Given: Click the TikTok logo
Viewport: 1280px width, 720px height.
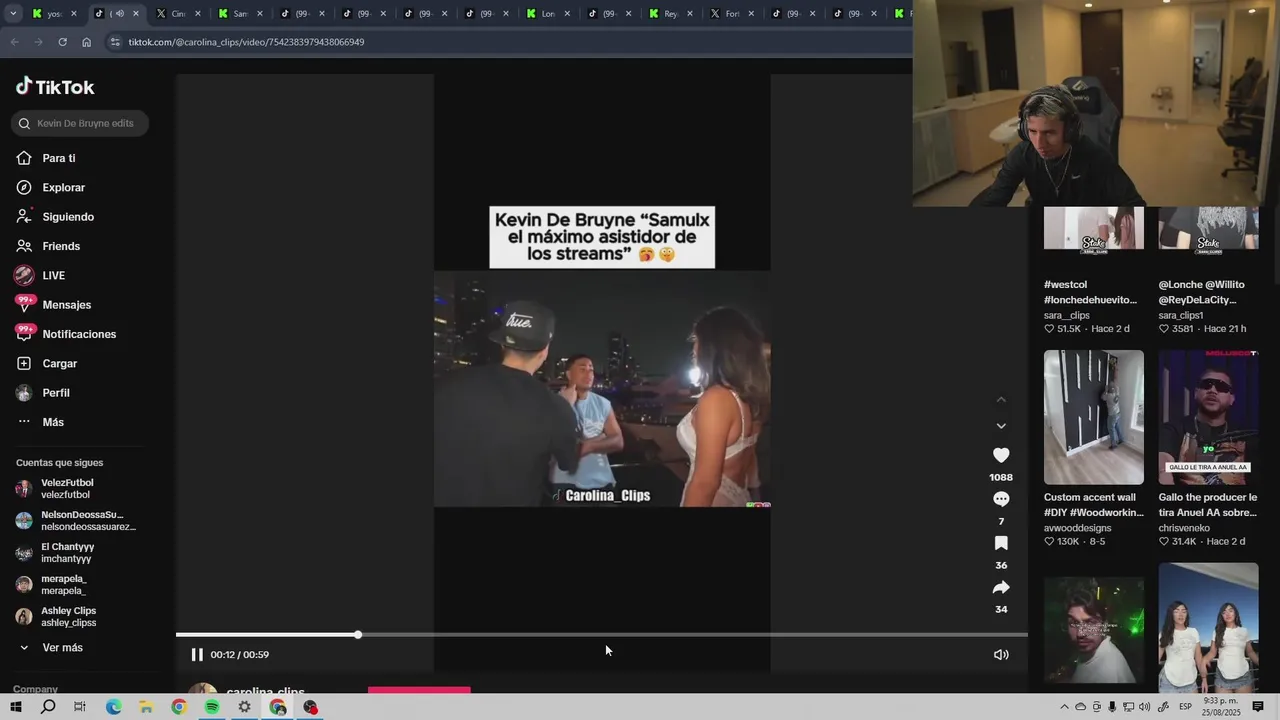Looking at the screenshot, I should (x=55, y=87).
